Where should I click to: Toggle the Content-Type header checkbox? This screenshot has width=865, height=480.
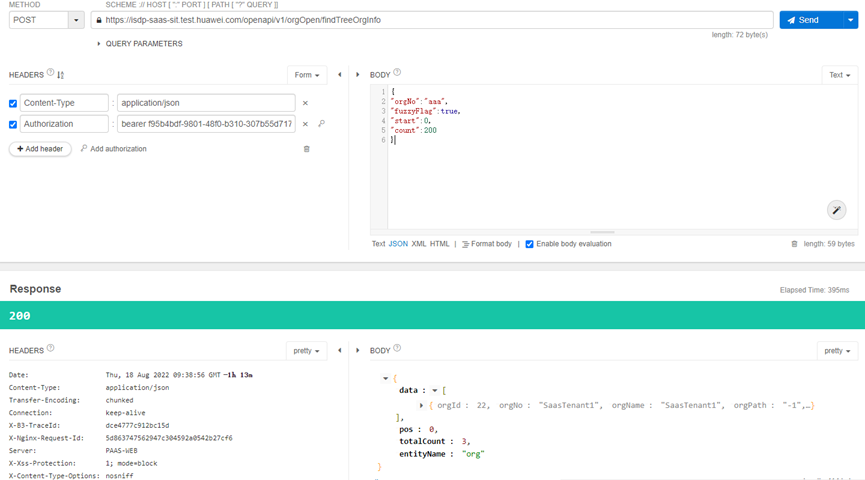click(x=13, y=103)
